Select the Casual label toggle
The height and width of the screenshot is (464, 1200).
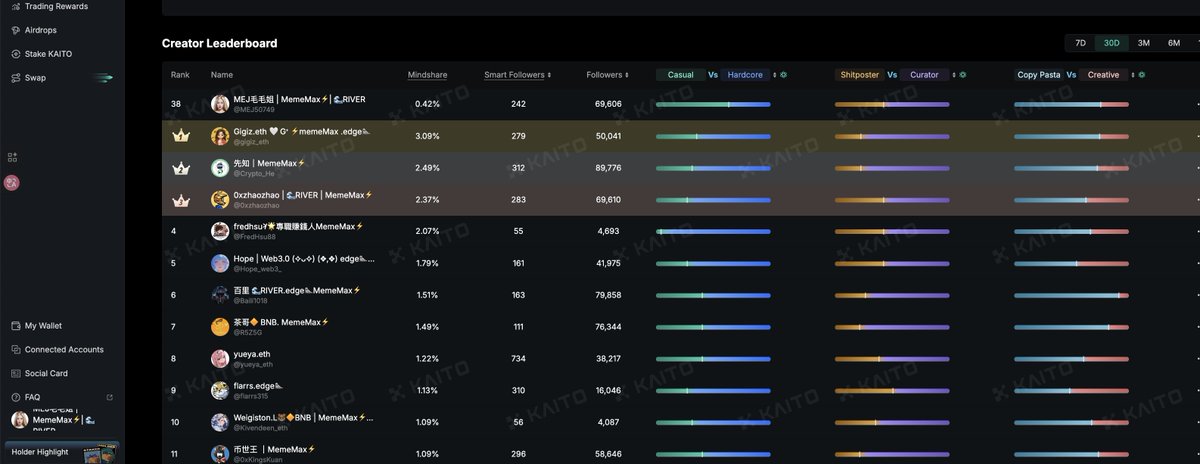[680, 75]
